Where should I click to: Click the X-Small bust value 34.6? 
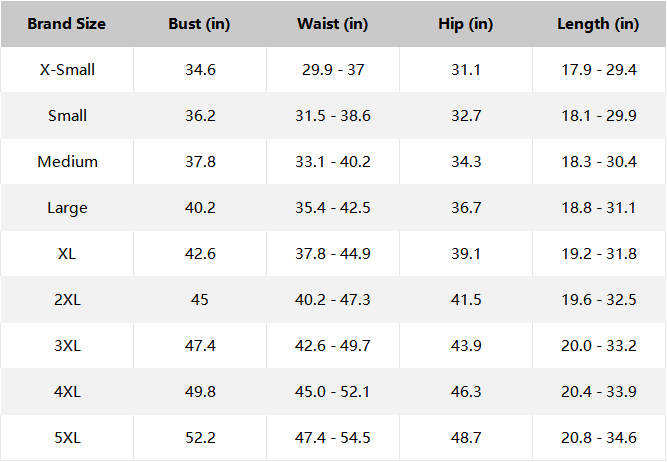pyautogui.click(x=199, y=70)
